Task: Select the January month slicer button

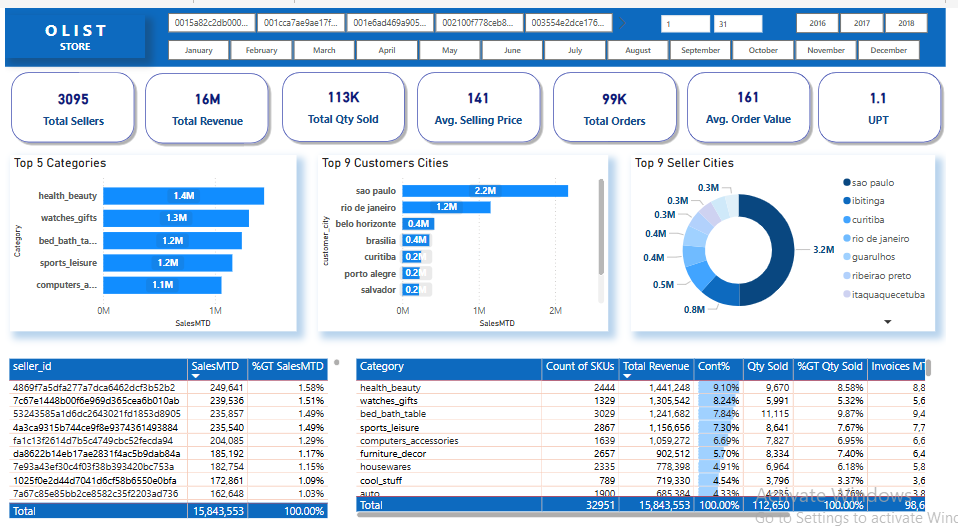Action: 199,50
